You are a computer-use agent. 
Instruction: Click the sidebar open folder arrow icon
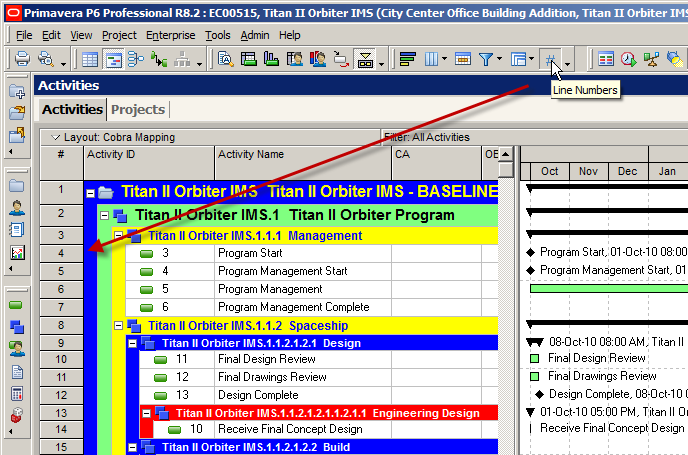pyautogui.click(x=17, y=113)
